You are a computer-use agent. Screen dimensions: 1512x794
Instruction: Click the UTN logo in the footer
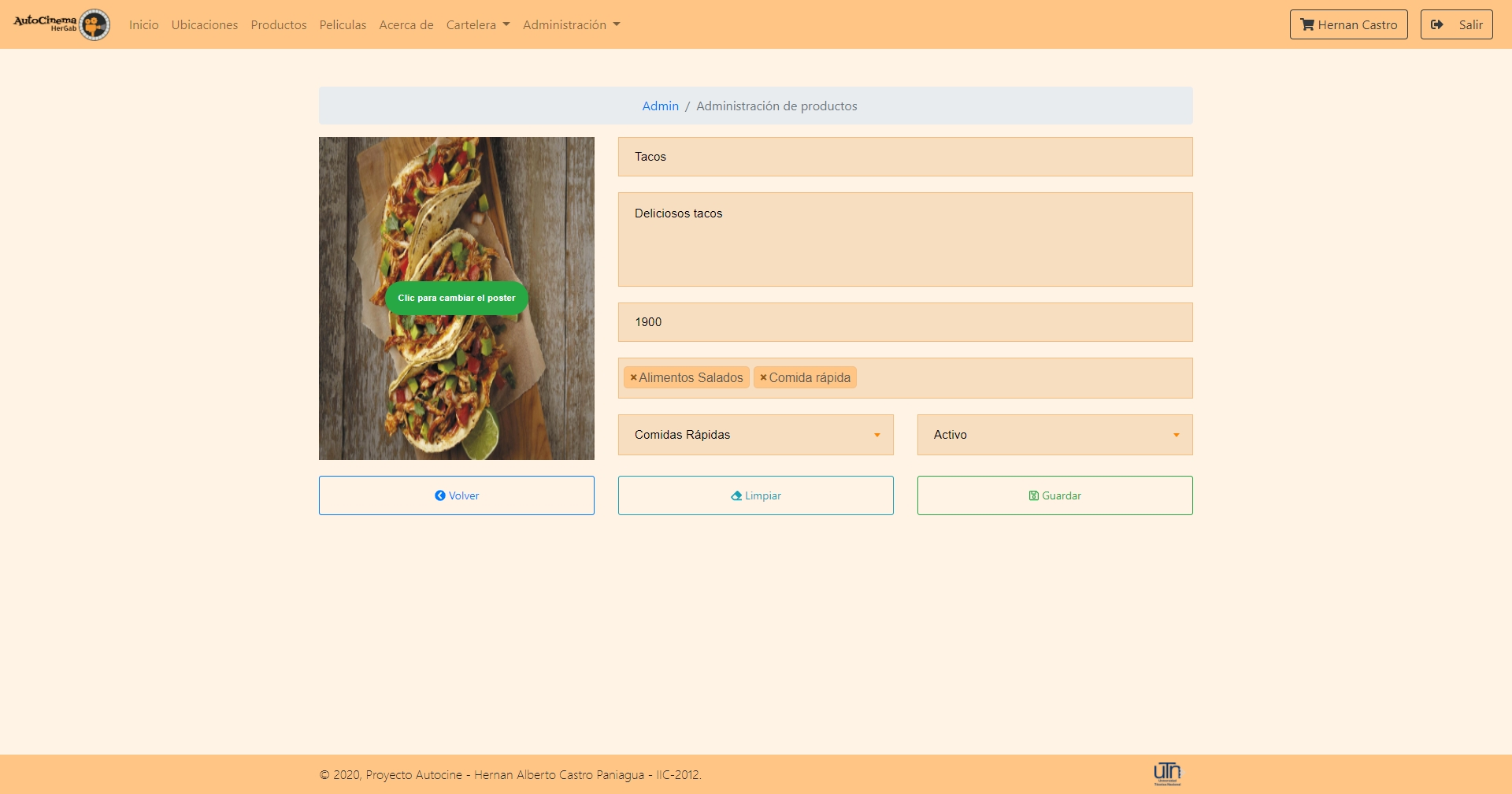point(1167,774)
